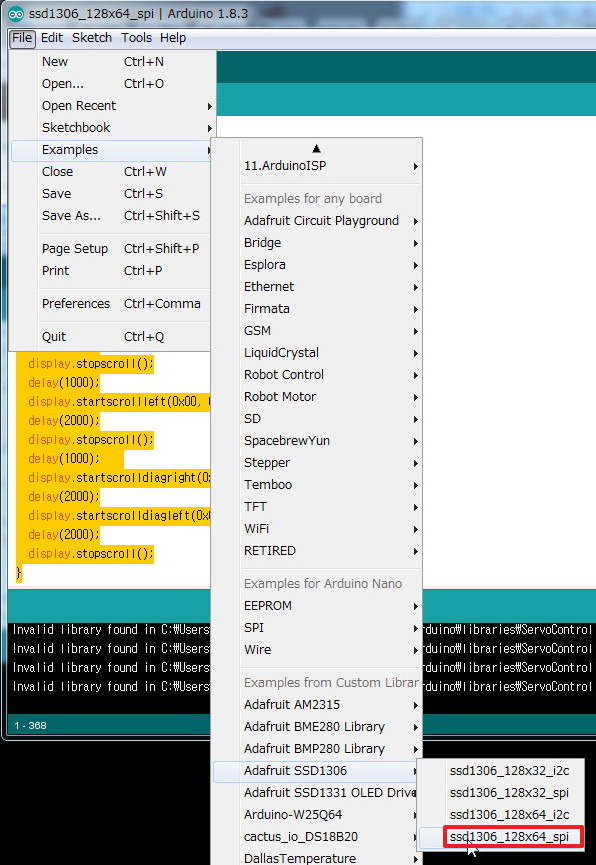Expand Bridge examples submenu

[317, 243]
